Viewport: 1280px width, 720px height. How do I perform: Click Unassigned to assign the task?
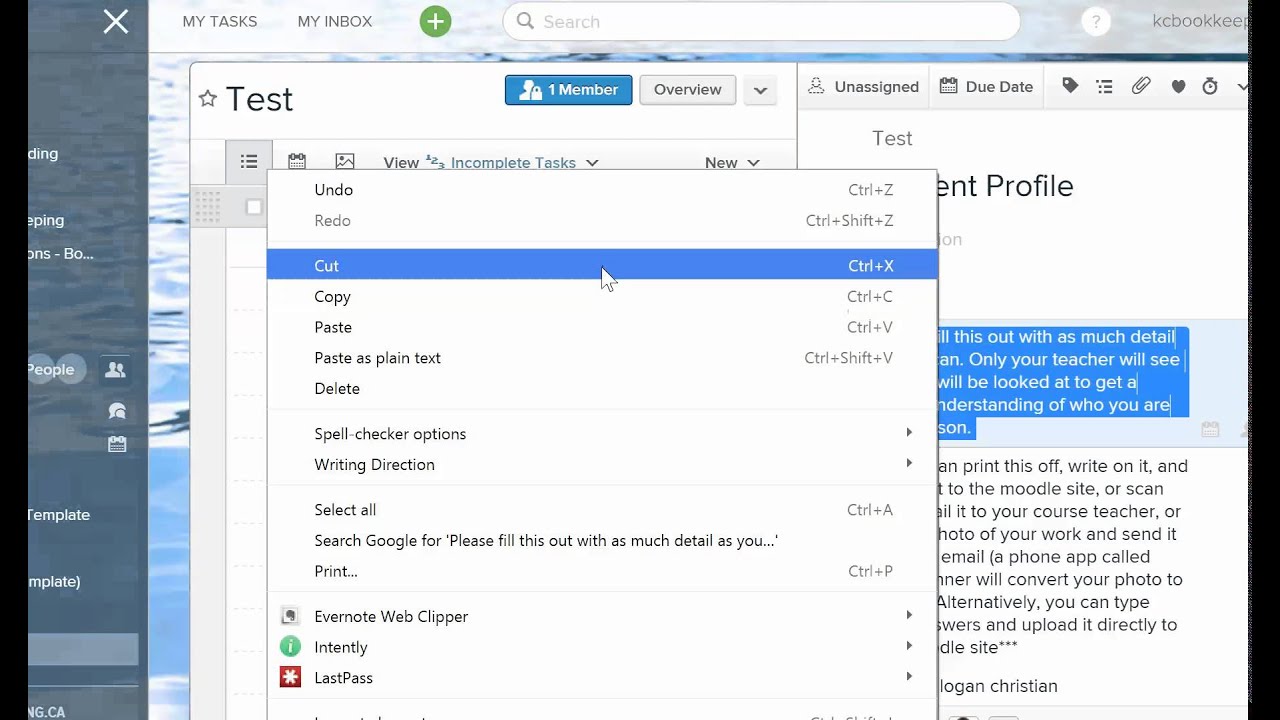point(864,87)
